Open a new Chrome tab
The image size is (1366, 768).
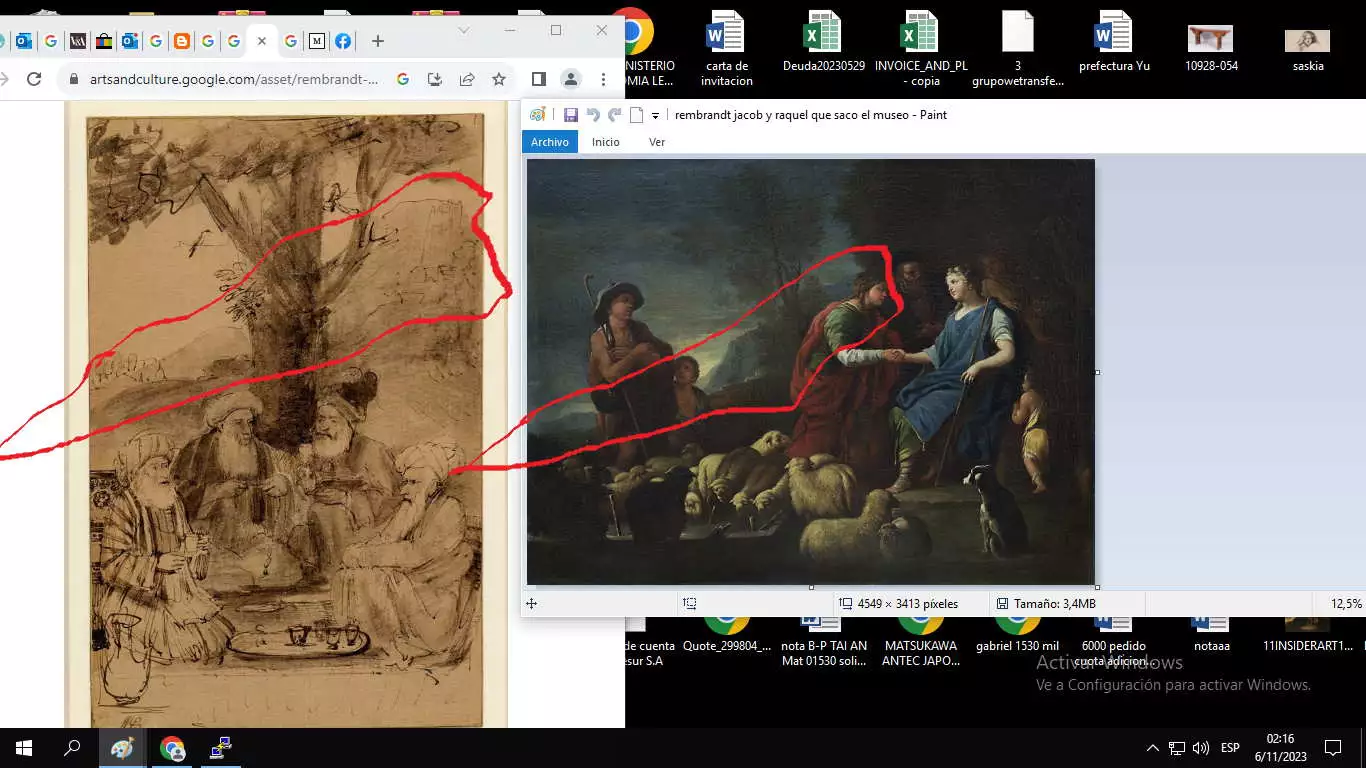[x=378, y=41]
